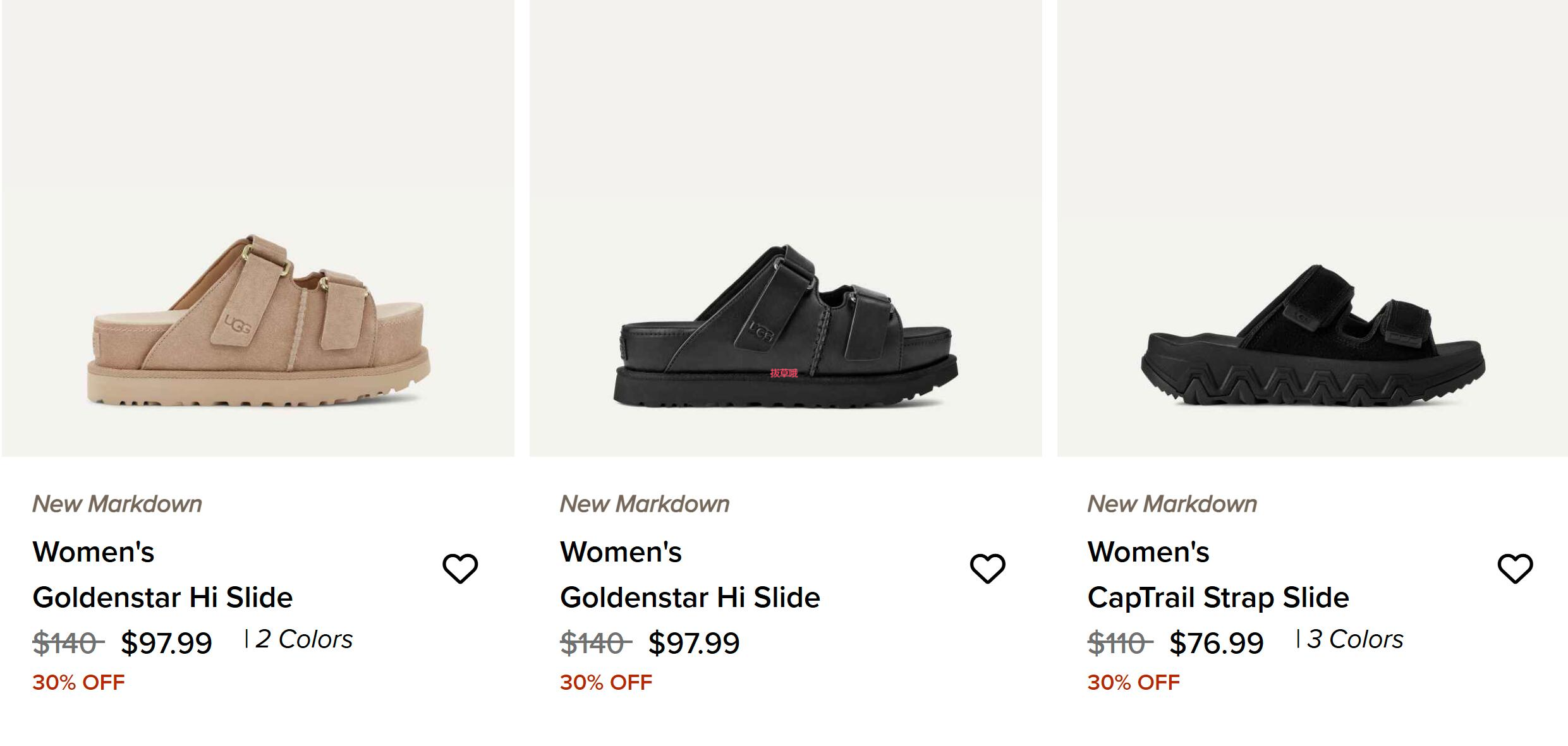Screen dimensions: 1568x746
Task: Click 30% OFF under CapTrail Strap Slide
Action: (x=1134, y=682)
